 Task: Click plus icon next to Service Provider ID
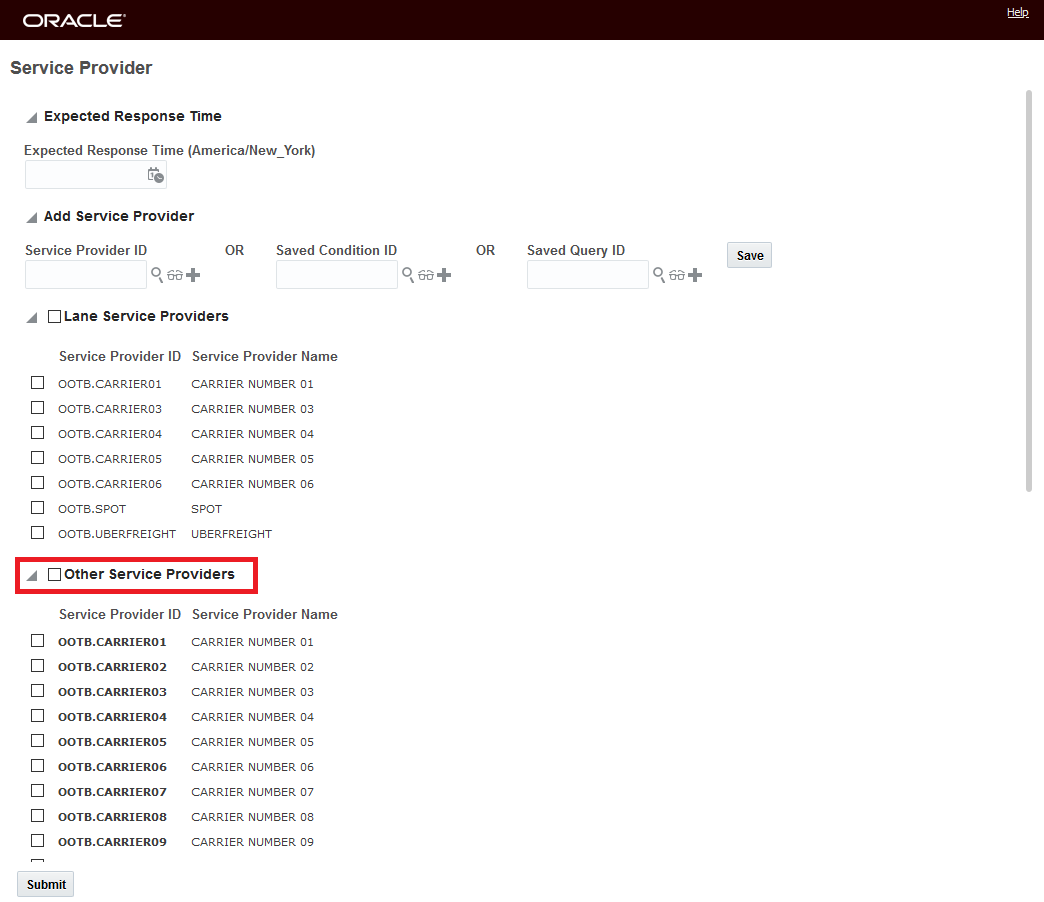[x=193, y=275]
